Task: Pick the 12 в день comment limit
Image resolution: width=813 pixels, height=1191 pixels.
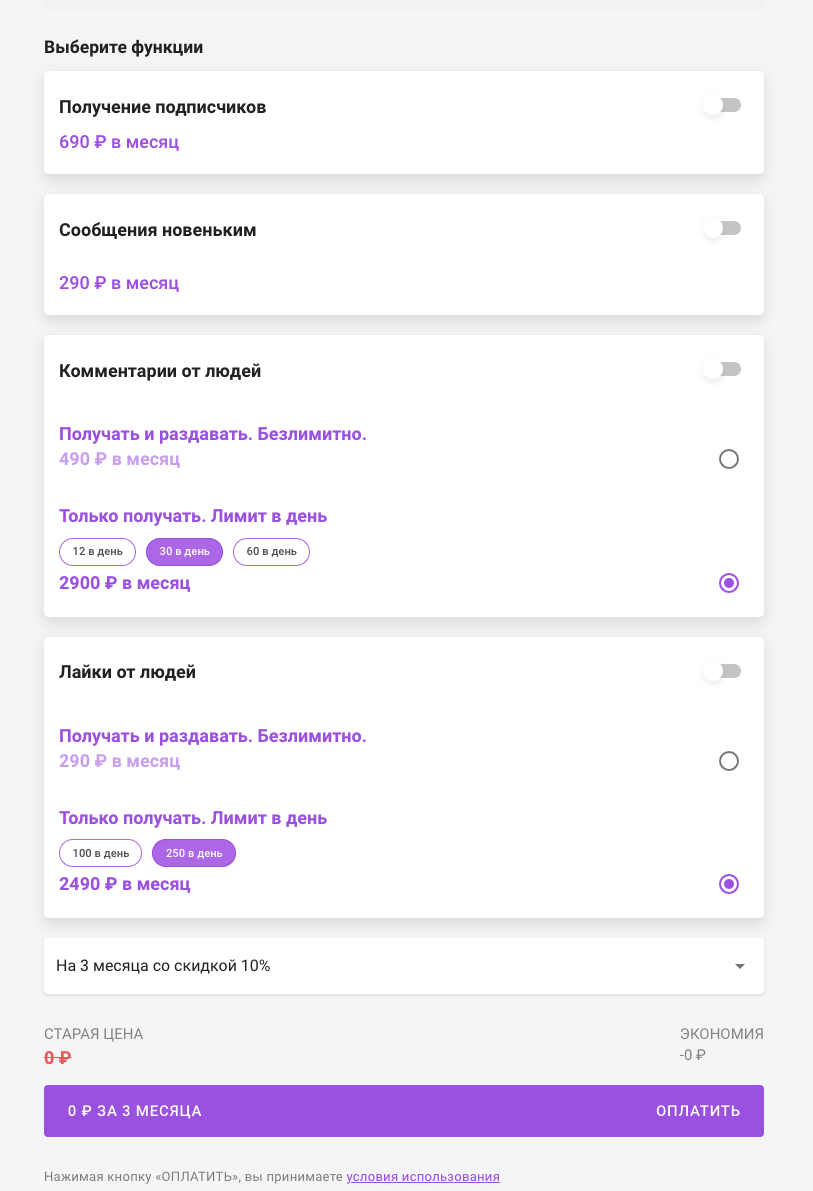Action: click(x=98, y=551)
